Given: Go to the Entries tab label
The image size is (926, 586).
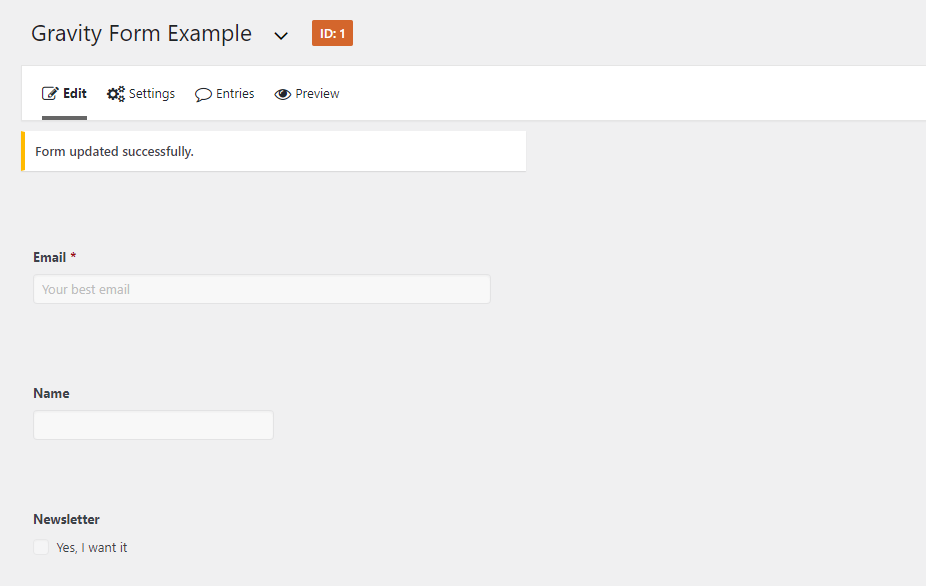Looking at the screenshot, I should [235, 93].
